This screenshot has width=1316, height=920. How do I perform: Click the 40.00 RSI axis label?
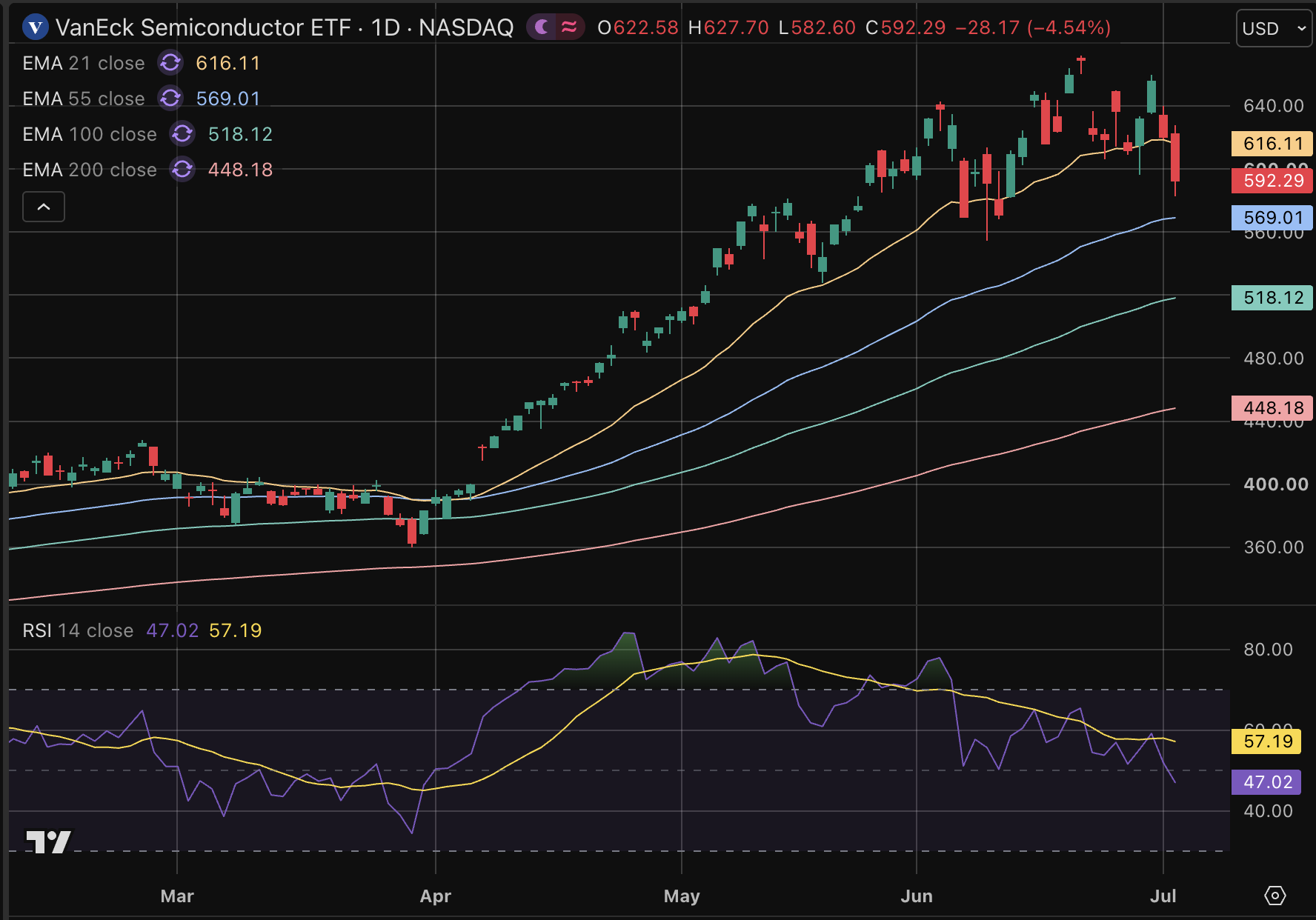[x=1268, y=811]
